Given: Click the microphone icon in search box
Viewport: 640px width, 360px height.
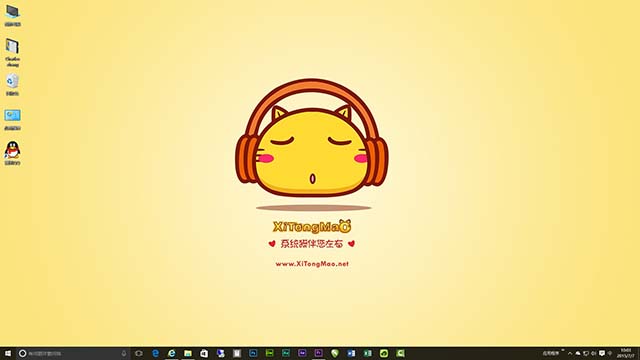Looking at the screenshot, I should 124,353.
